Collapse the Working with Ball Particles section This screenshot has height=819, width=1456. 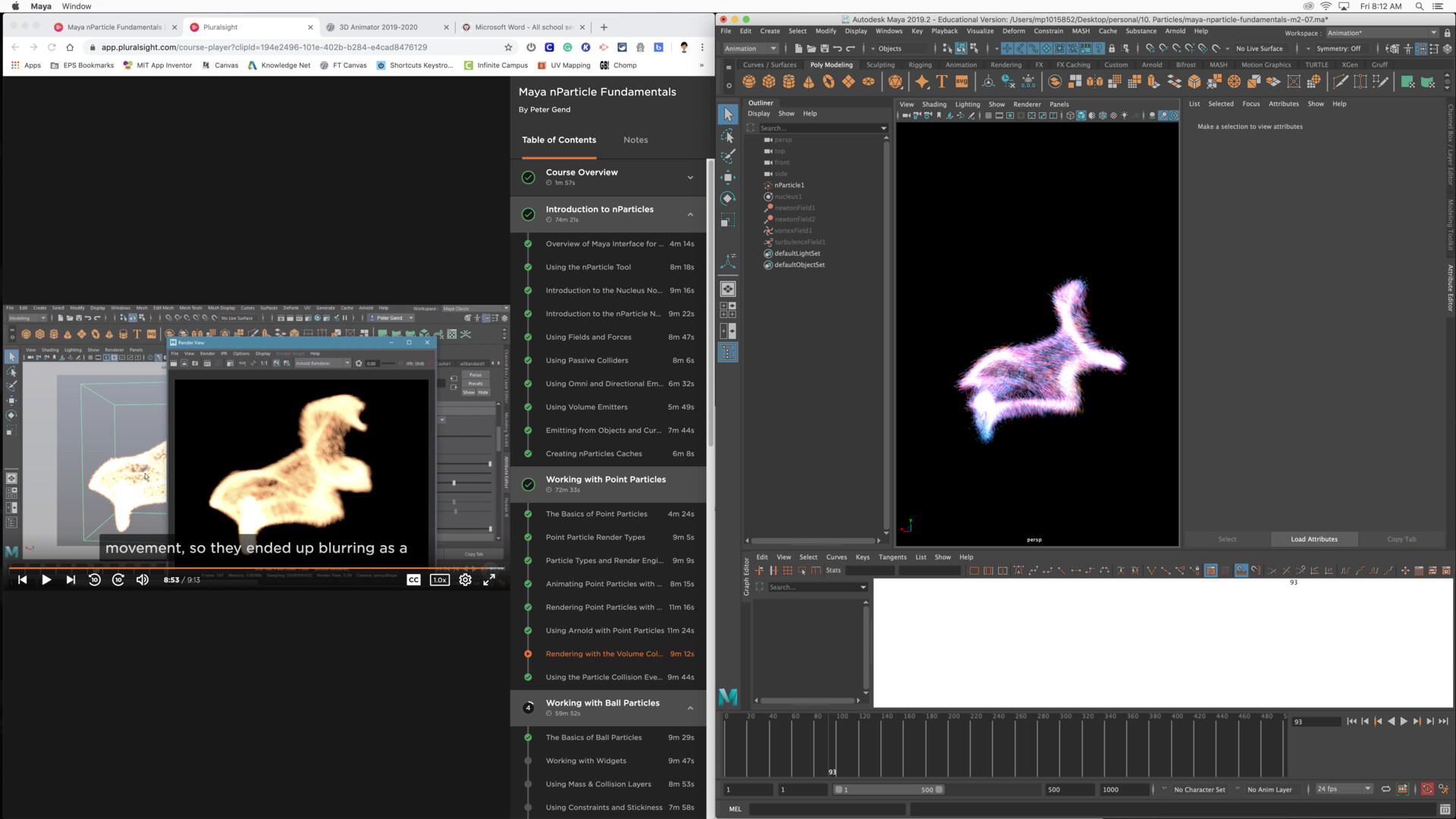pos(690,707)
